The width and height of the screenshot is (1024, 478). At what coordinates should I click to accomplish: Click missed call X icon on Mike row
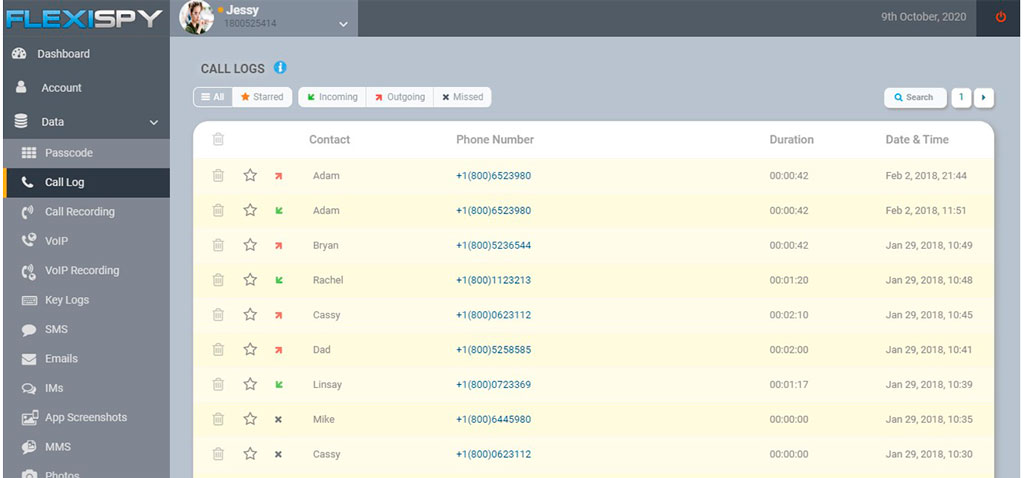278,419
